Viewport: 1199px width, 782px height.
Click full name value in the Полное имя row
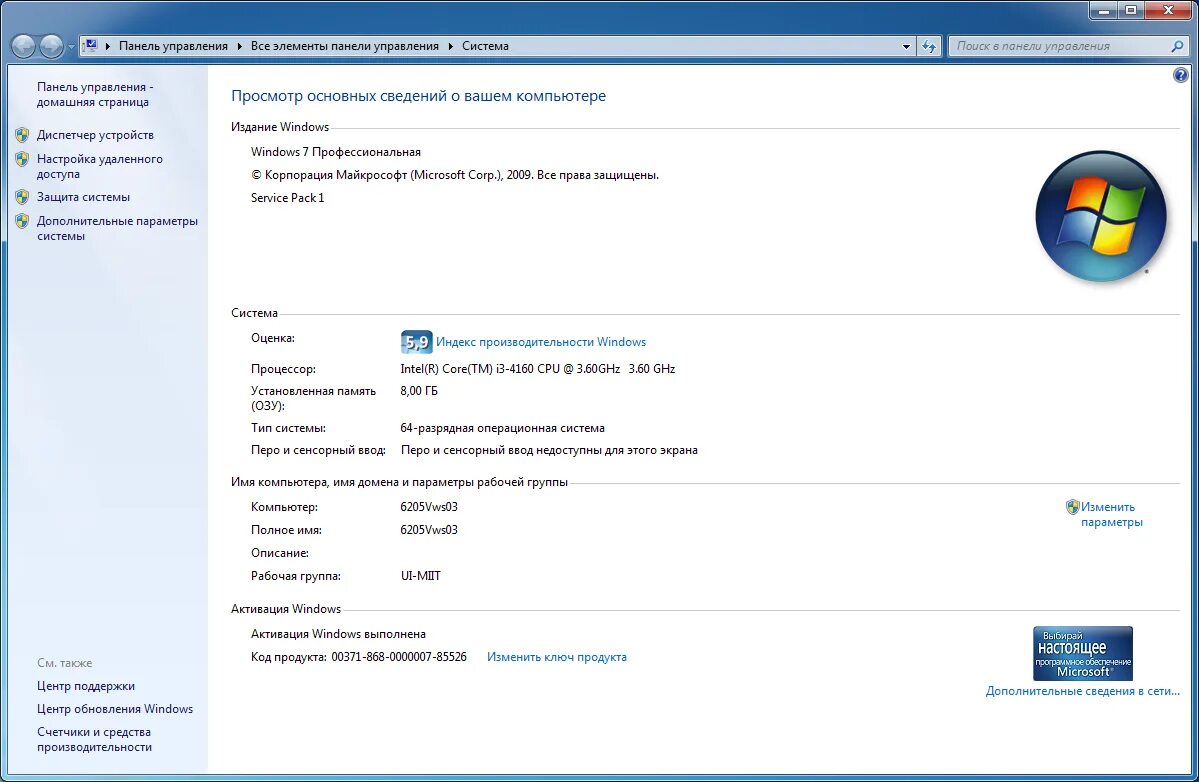coord(429,530)
